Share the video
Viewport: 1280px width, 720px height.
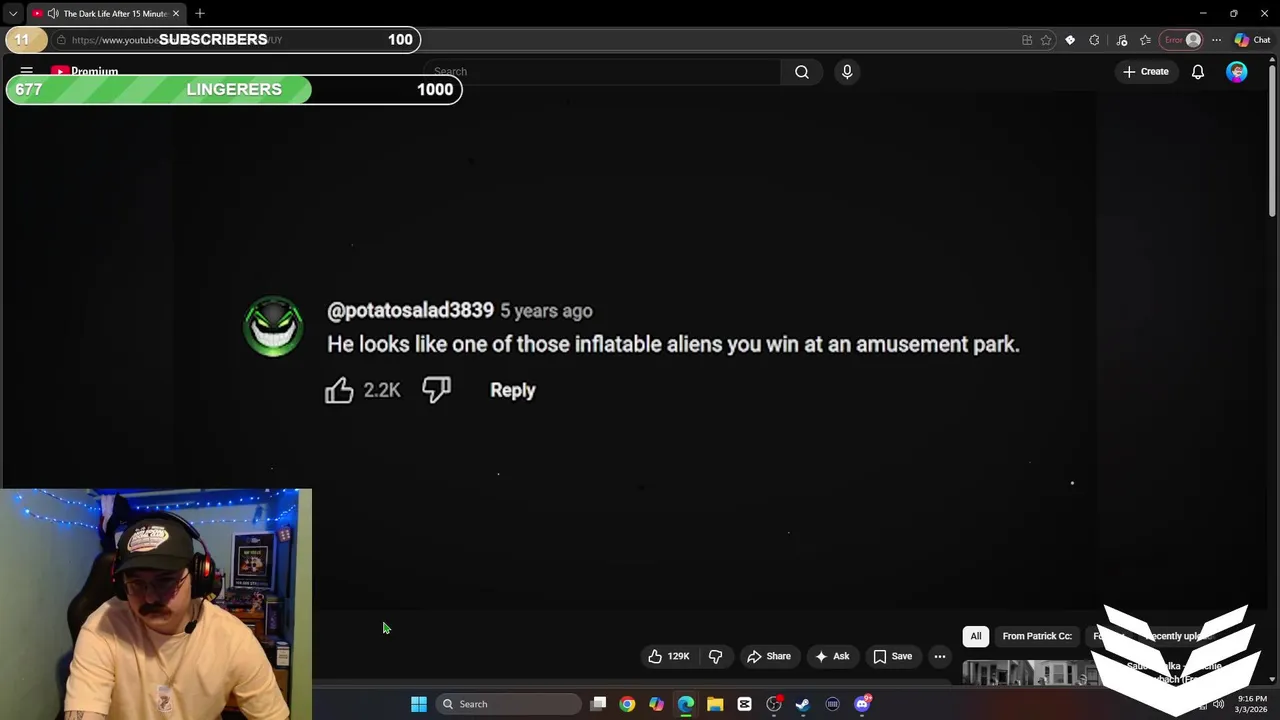click(768, 656)
